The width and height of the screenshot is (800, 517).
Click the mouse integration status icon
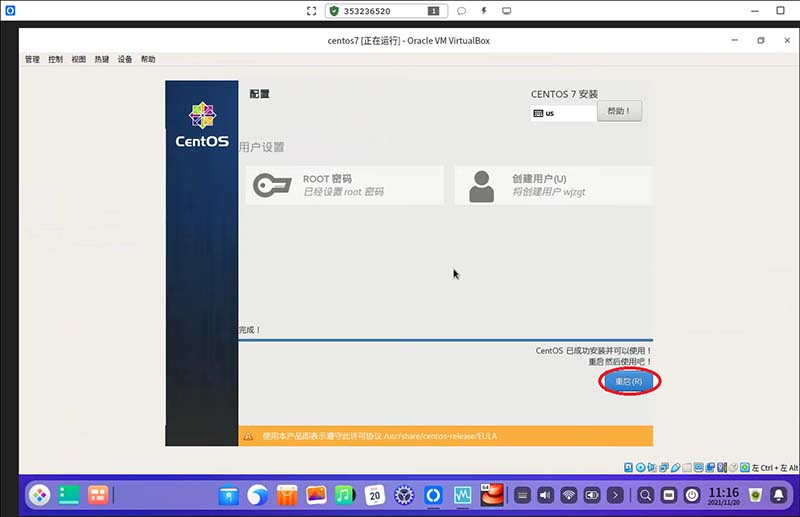click(733, 467)
